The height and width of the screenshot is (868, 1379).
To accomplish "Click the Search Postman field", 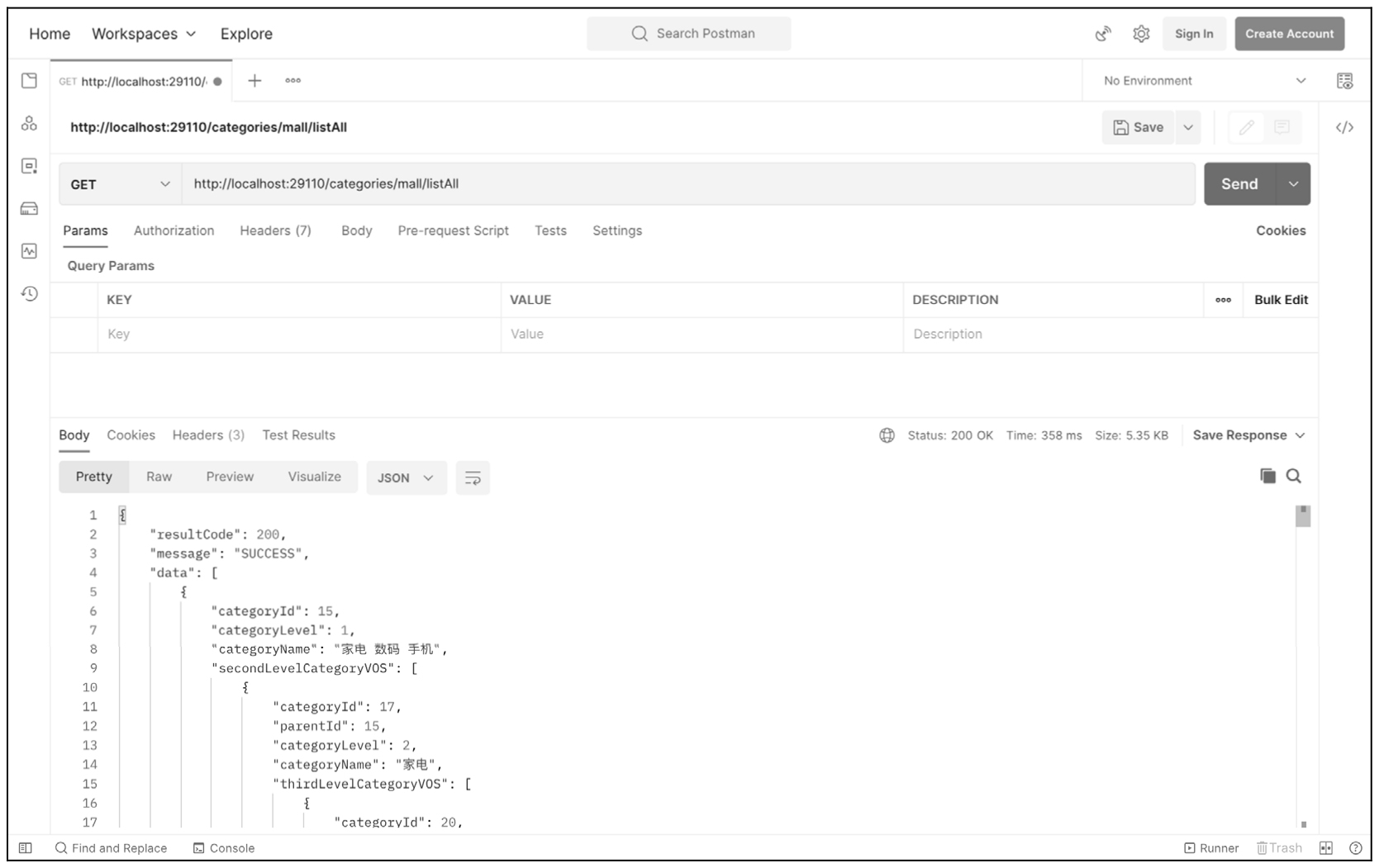I will click(689, 34).
